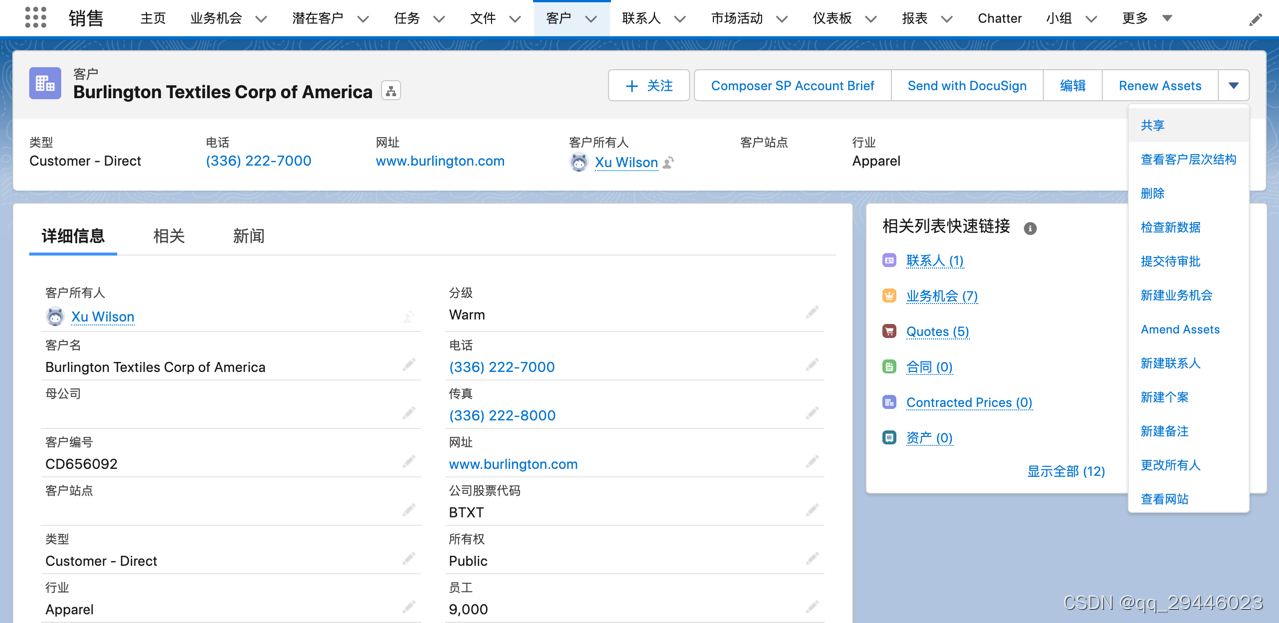Screen dimensions: 1279x623
Task: Choose 提交待审批 from actions menu
Action: pos(1188,261)
